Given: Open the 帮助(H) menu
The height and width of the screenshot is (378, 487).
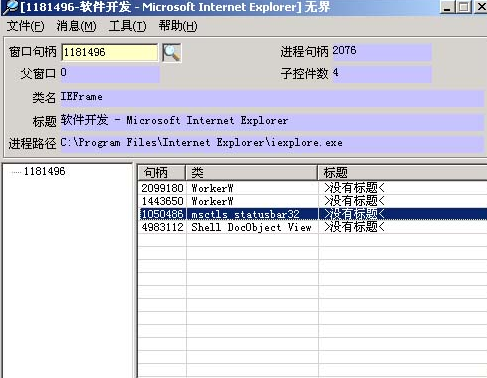Looking at the screenshot, I should coord(178,26).
